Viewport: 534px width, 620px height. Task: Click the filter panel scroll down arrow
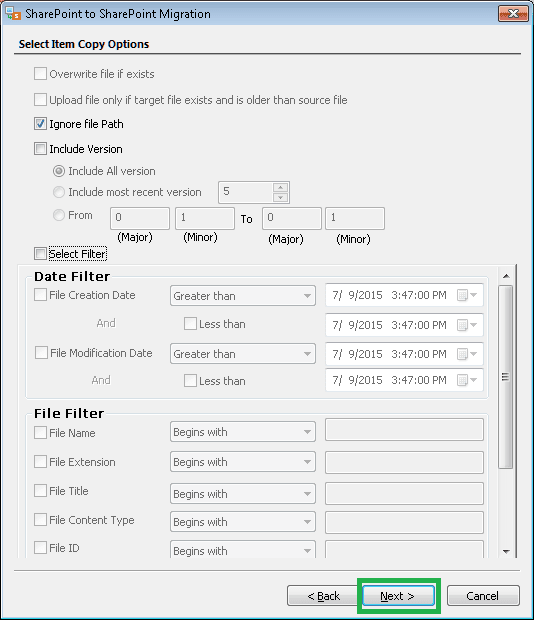tap(506, 551)
